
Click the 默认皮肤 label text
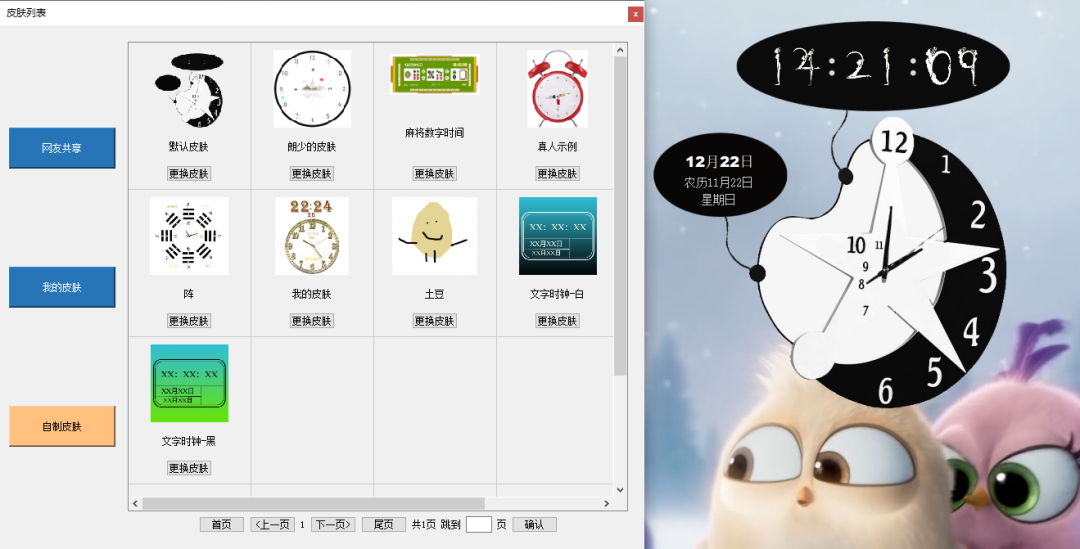(x=189, y=147)
